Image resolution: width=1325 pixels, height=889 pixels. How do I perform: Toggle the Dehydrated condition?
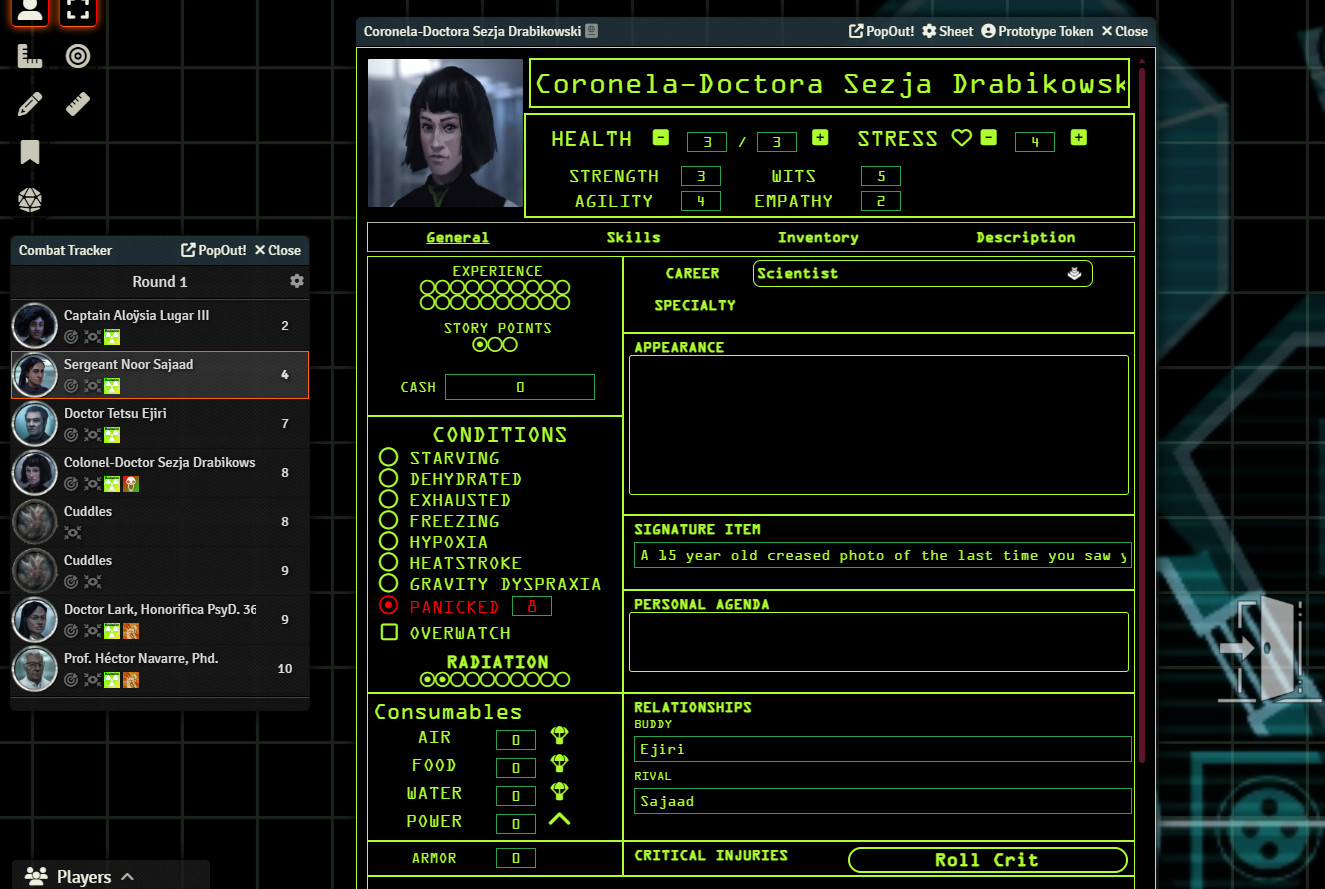coord(389,478)
